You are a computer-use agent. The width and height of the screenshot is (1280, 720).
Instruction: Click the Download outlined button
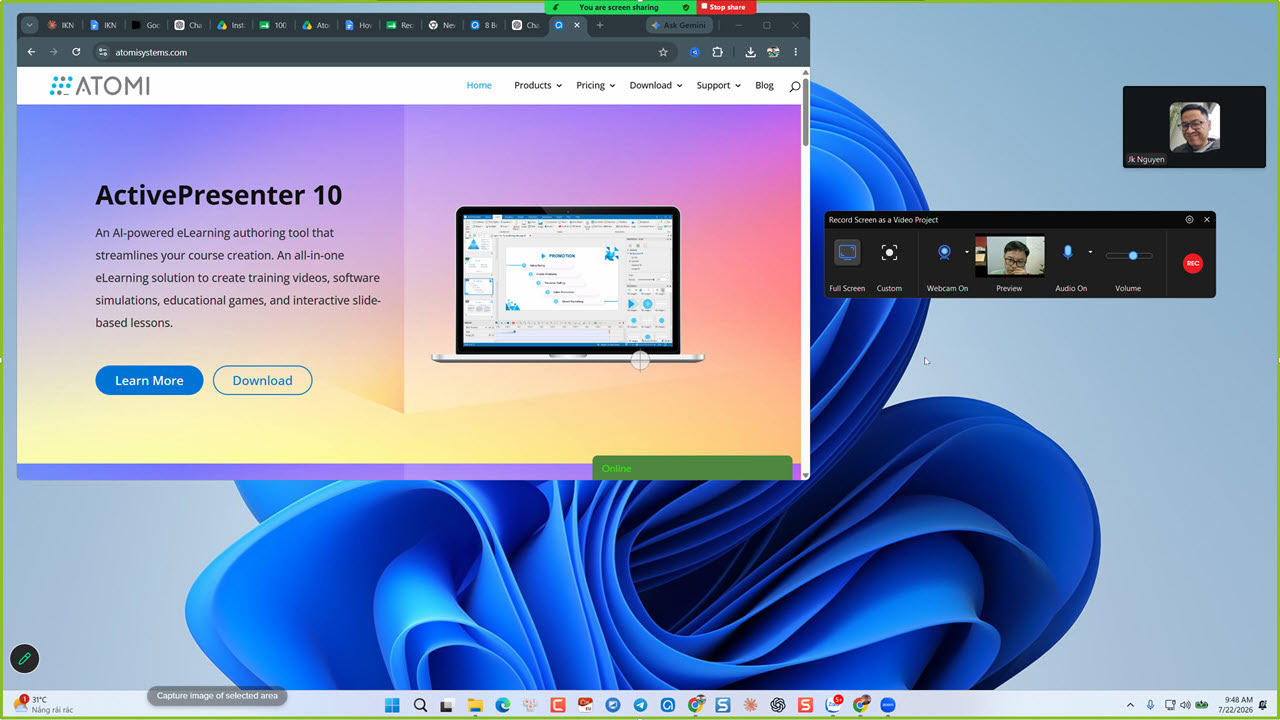[262, 380]
